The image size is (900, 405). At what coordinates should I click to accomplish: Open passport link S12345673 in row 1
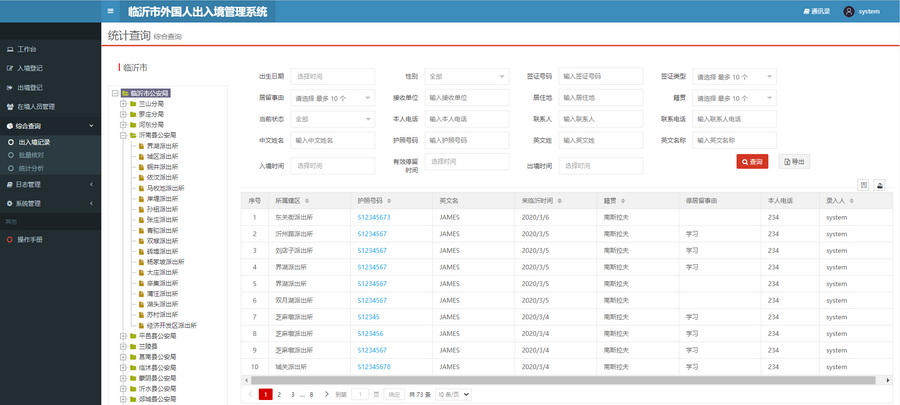pyautogui.click(x=374, y=217)
